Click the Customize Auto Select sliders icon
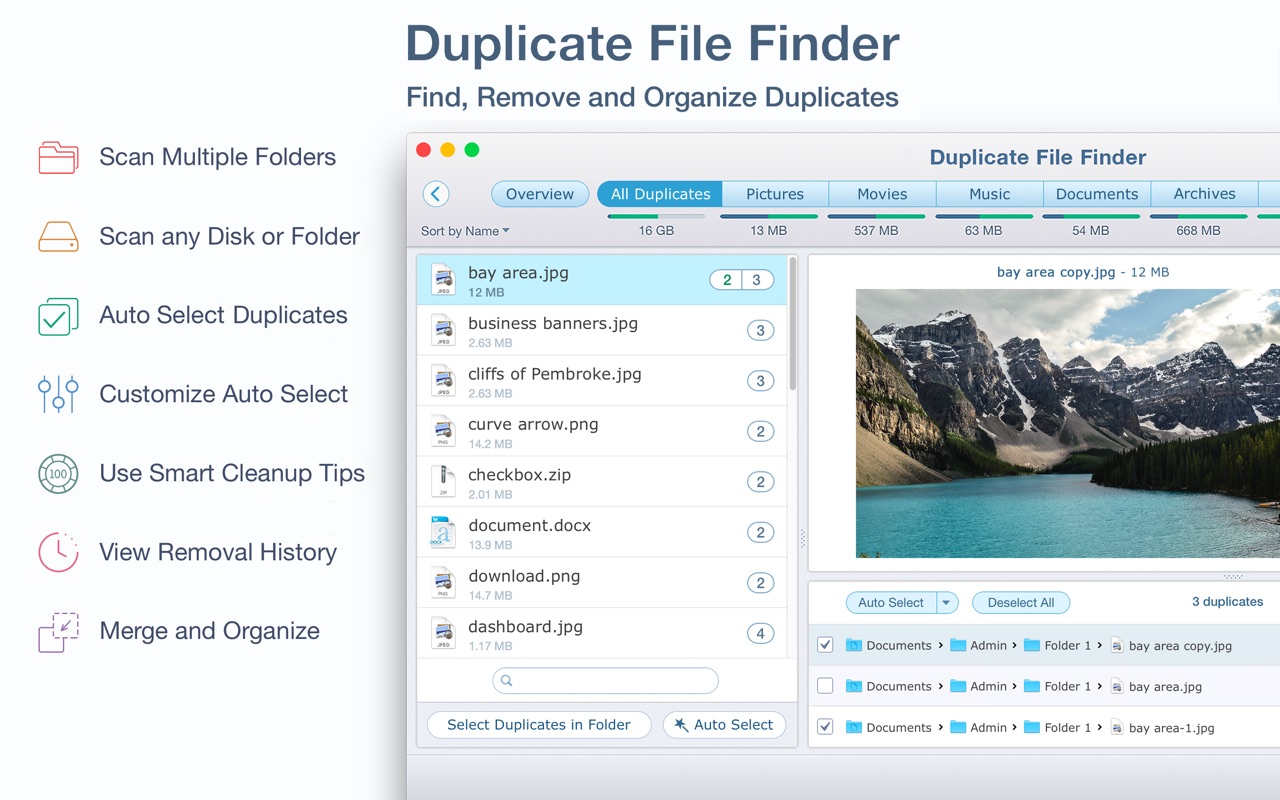 tap(58, 395)
